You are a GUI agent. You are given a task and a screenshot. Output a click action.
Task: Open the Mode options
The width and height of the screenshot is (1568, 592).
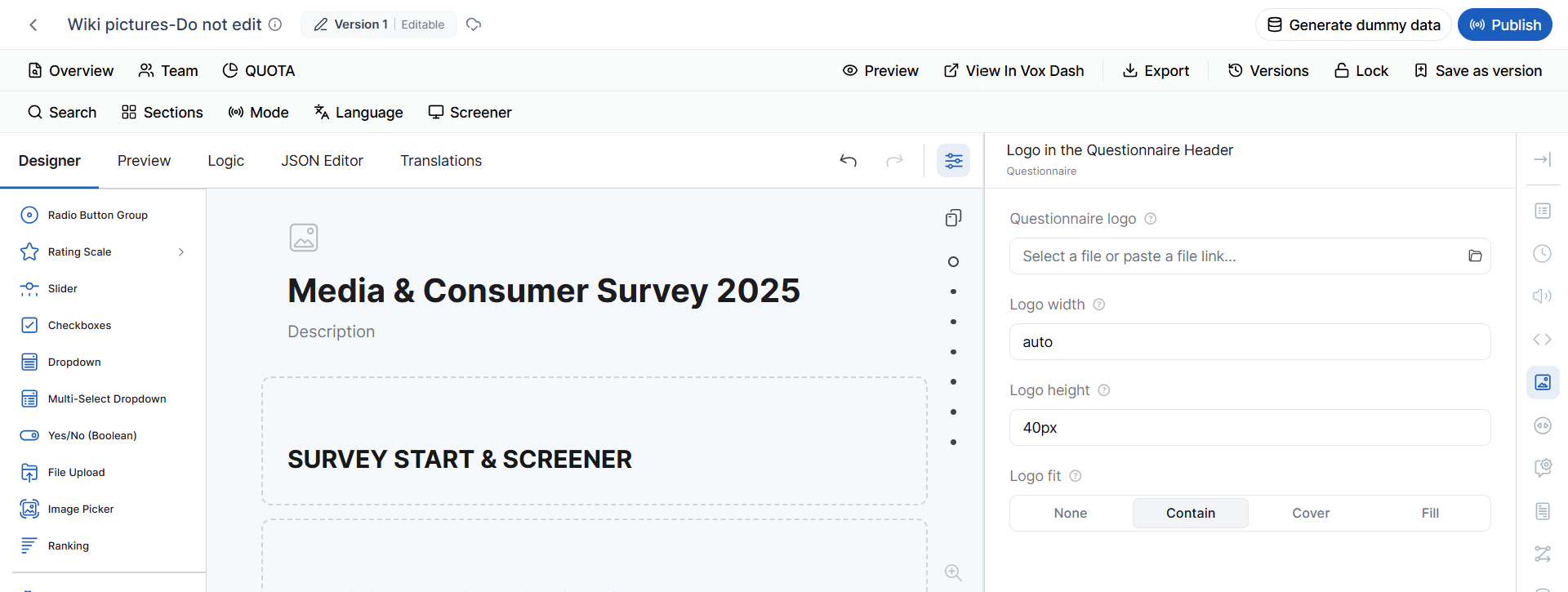coord(258,113)
